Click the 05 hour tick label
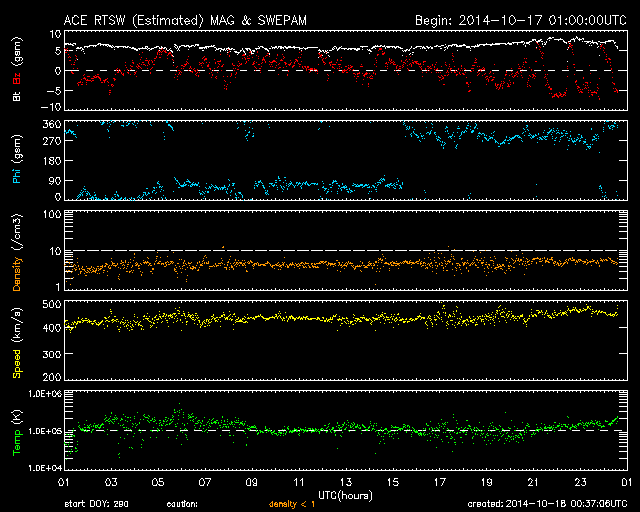This screenshot has width=640, height=512. click(x=158, y=483)
